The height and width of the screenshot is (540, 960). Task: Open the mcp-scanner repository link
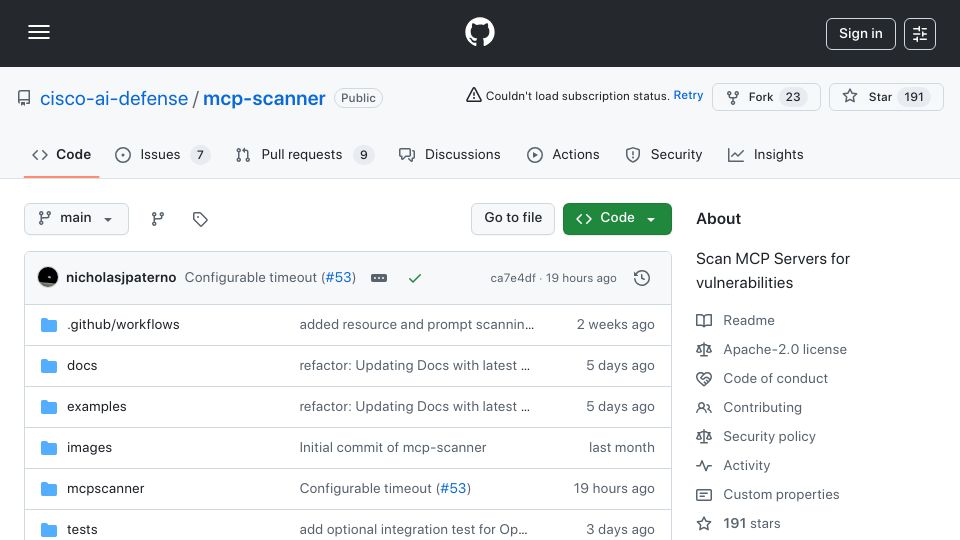coord(264,99)
